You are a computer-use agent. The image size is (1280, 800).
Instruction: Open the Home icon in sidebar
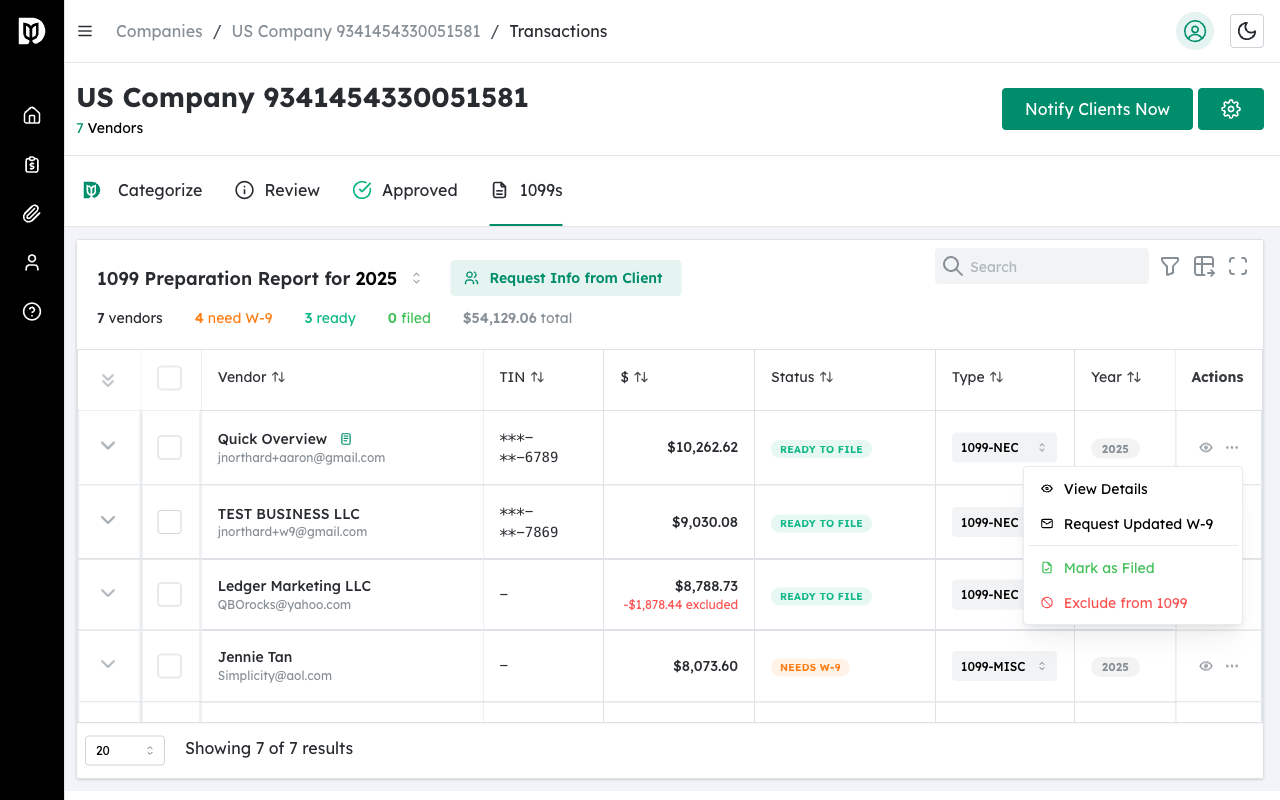(32, 115)
